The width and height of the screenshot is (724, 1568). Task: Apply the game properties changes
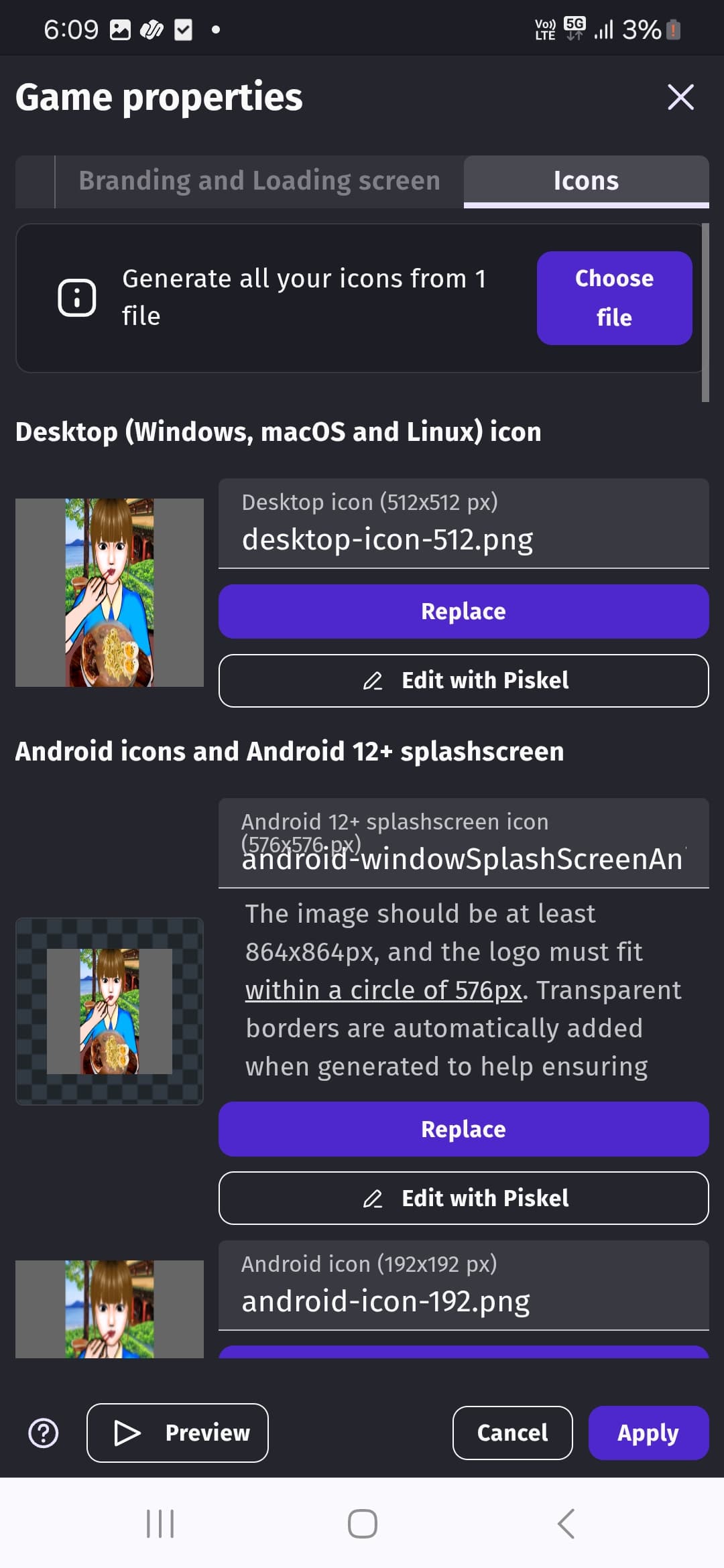[x=648, y=1433]
